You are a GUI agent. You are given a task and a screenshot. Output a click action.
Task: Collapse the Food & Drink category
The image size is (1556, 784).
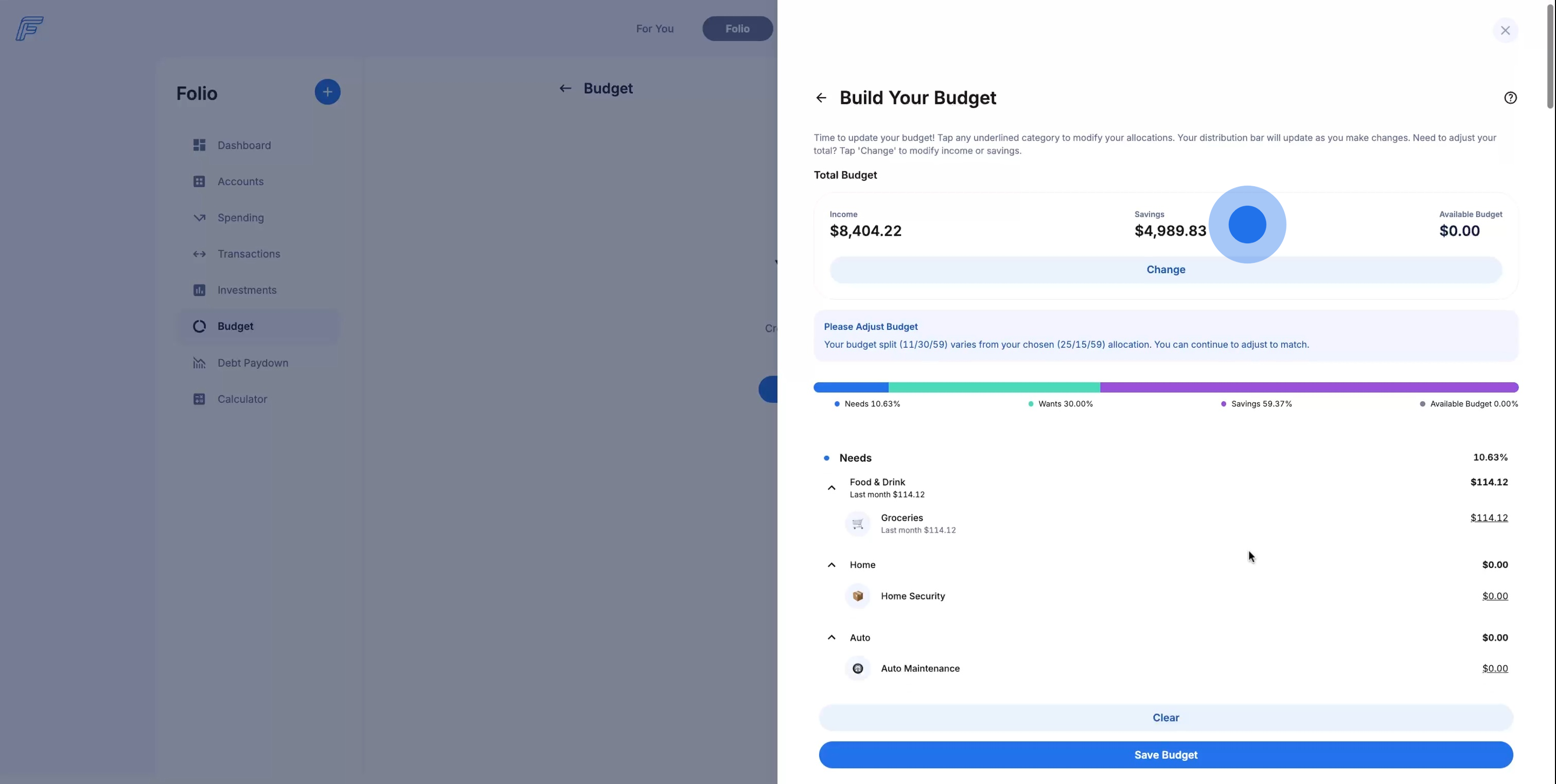pyautogui.click(x=832, y=488)
